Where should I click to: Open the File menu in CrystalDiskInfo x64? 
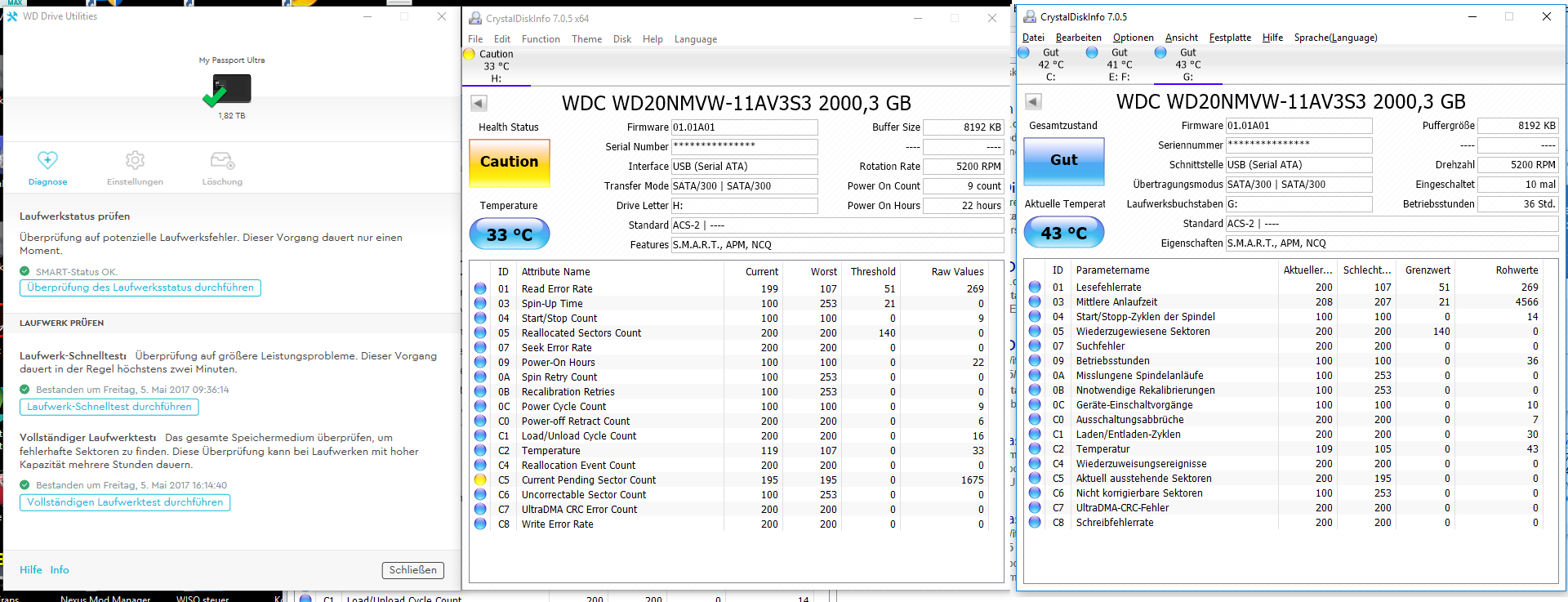coord(475,39)
